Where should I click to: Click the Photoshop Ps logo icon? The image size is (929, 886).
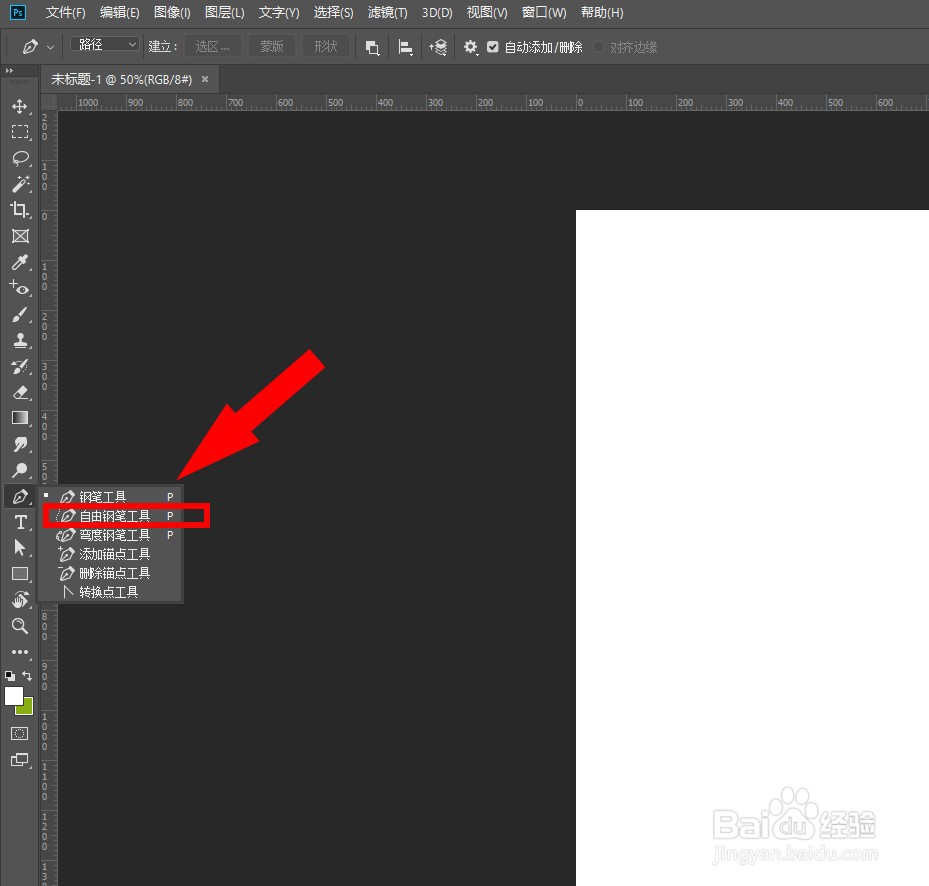point(18,12)
